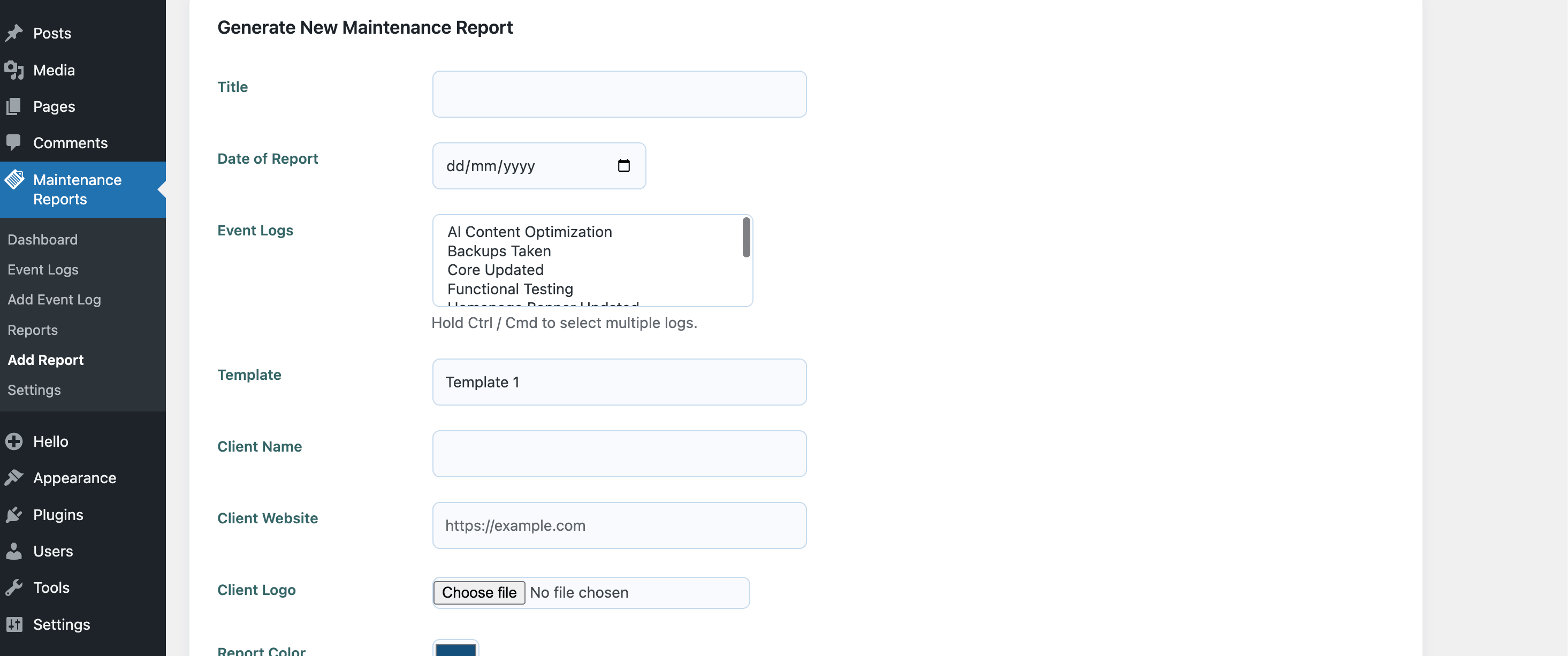Select 'Functional Testing' from Event Logs
This screenshot has width=1568, height=656.
[x=509, y=289]
